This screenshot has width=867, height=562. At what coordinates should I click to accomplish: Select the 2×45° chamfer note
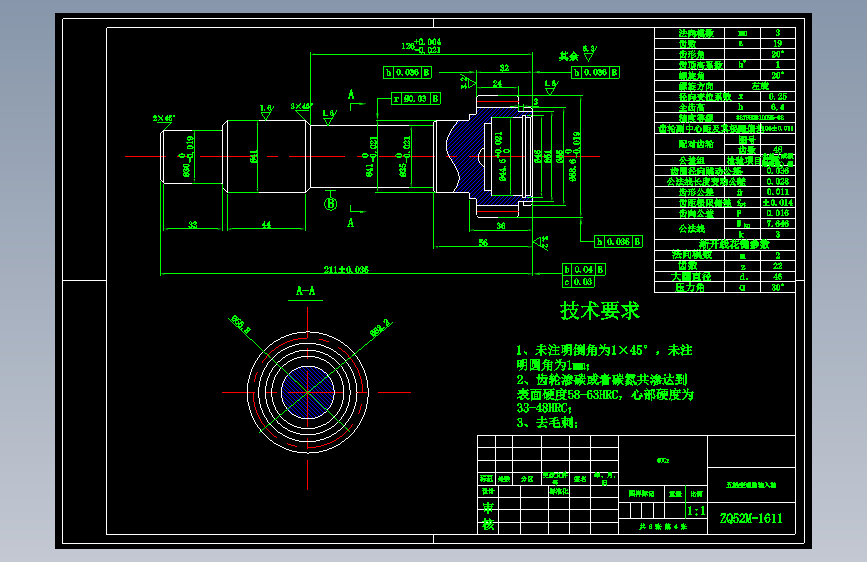click(164, 118)
